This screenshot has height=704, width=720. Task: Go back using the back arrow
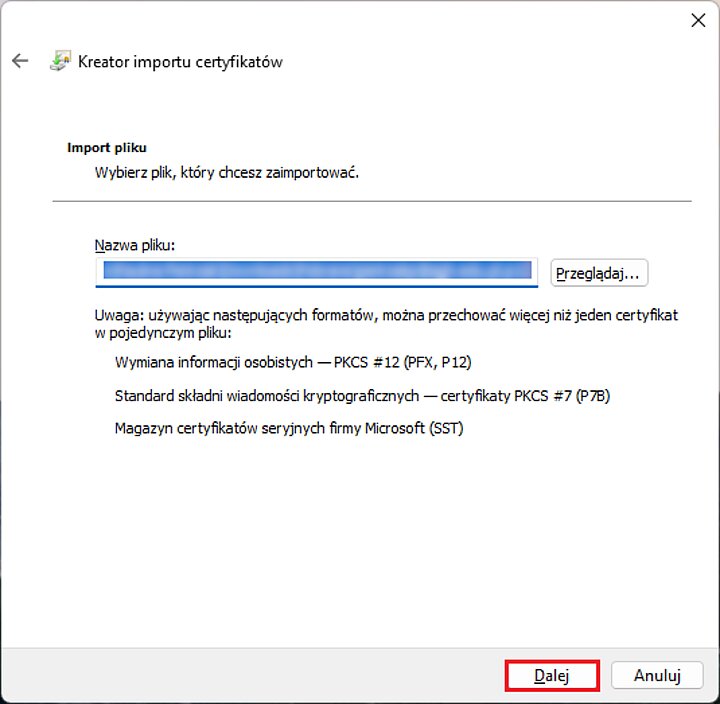click(20, 61)
